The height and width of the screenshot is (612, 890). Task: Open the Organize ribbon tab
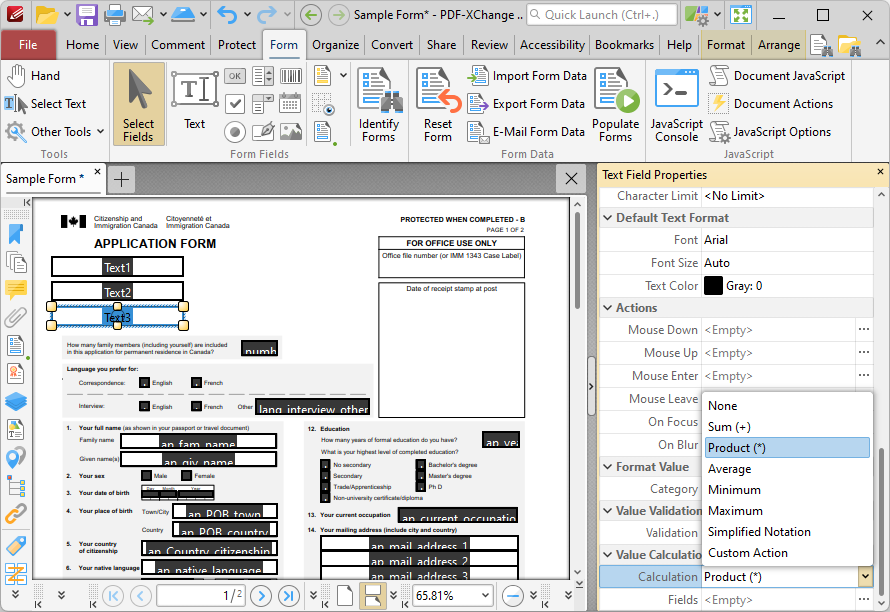[335, 45]
